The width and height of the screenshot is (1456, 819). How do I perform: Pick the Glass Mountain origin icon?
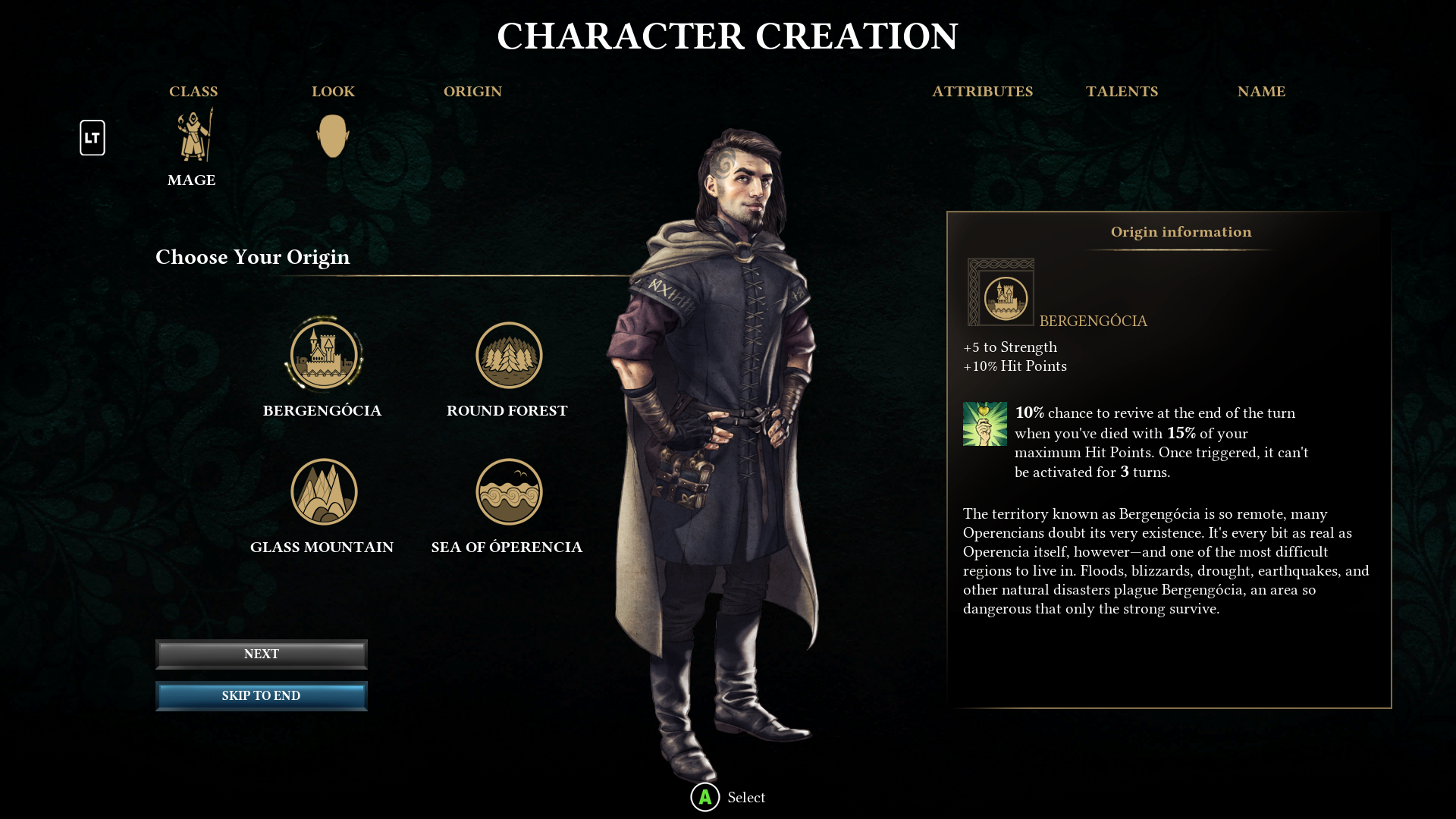[x=324, y=491]
